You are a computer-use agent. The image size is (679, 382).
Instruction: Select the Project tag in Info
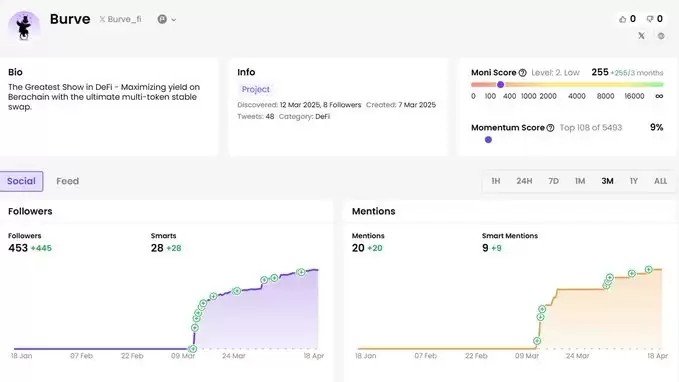pyautogui.click(x=255, y=89)
